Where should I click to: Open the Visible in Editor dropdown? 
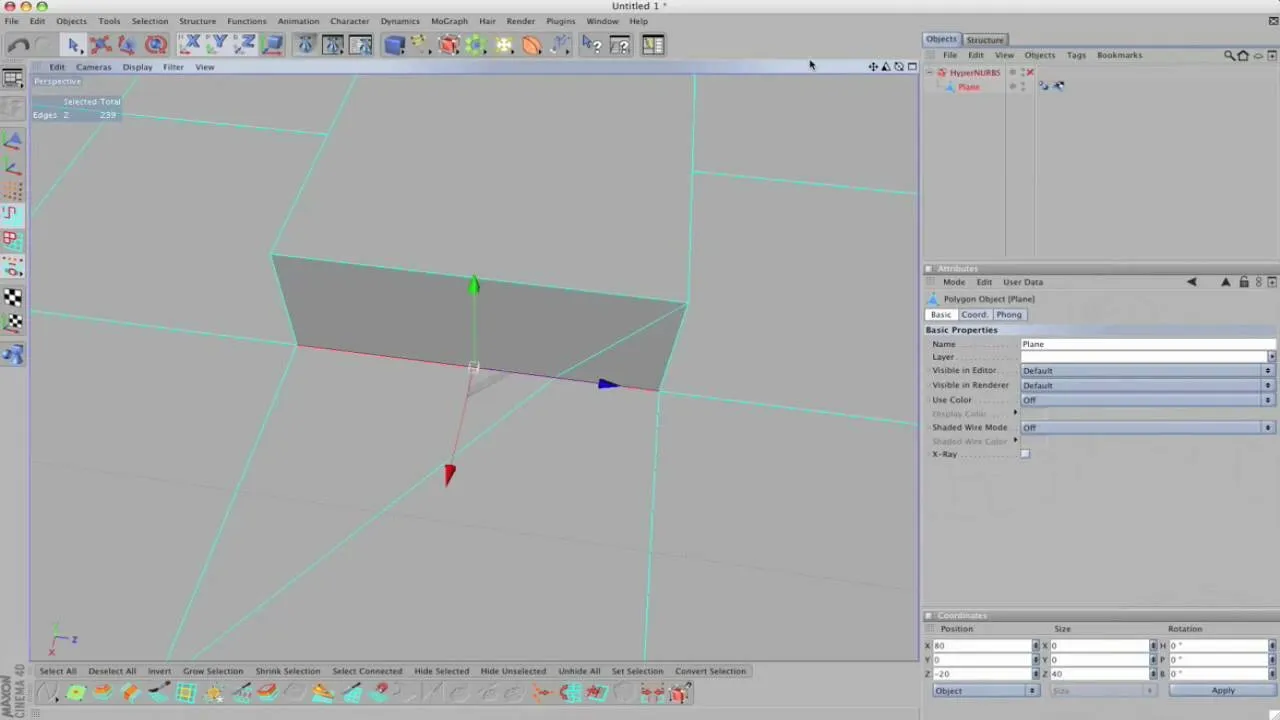tap(1147, 371)
